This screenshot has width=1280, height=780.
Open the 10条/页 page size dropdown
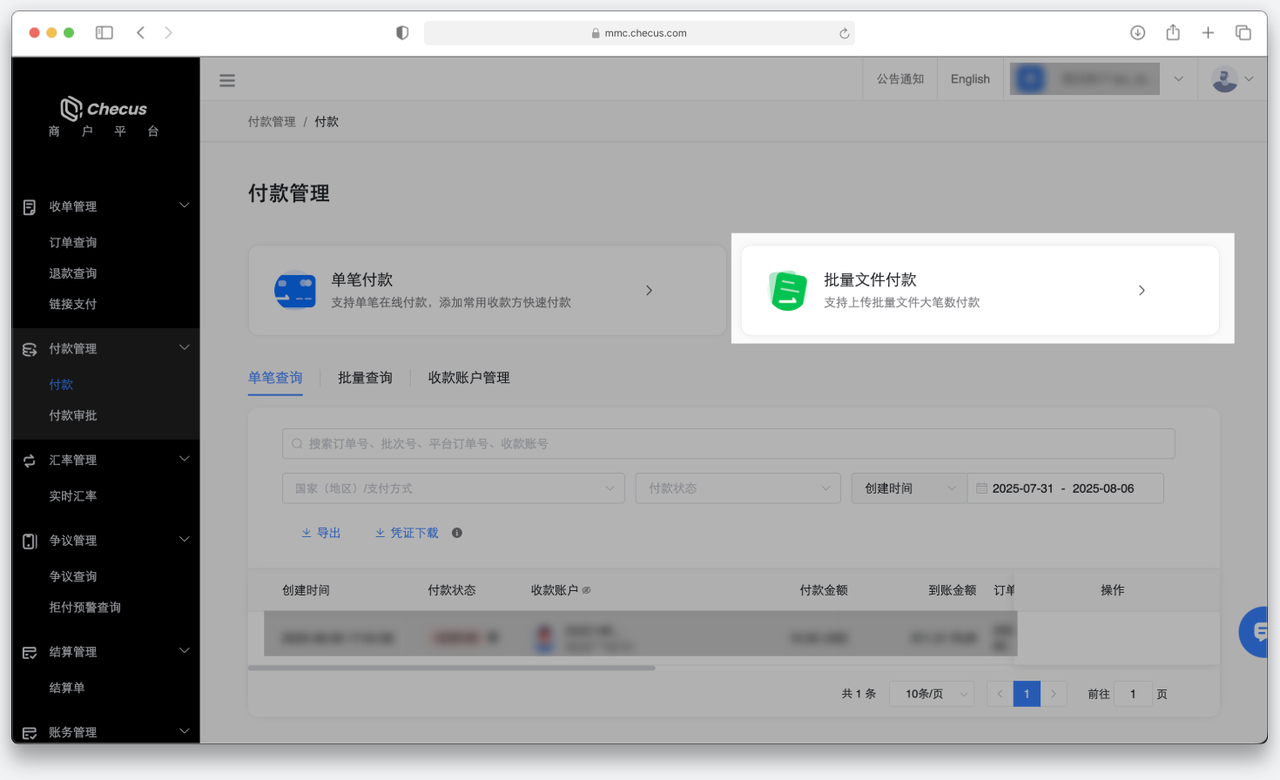pos(931,694)
